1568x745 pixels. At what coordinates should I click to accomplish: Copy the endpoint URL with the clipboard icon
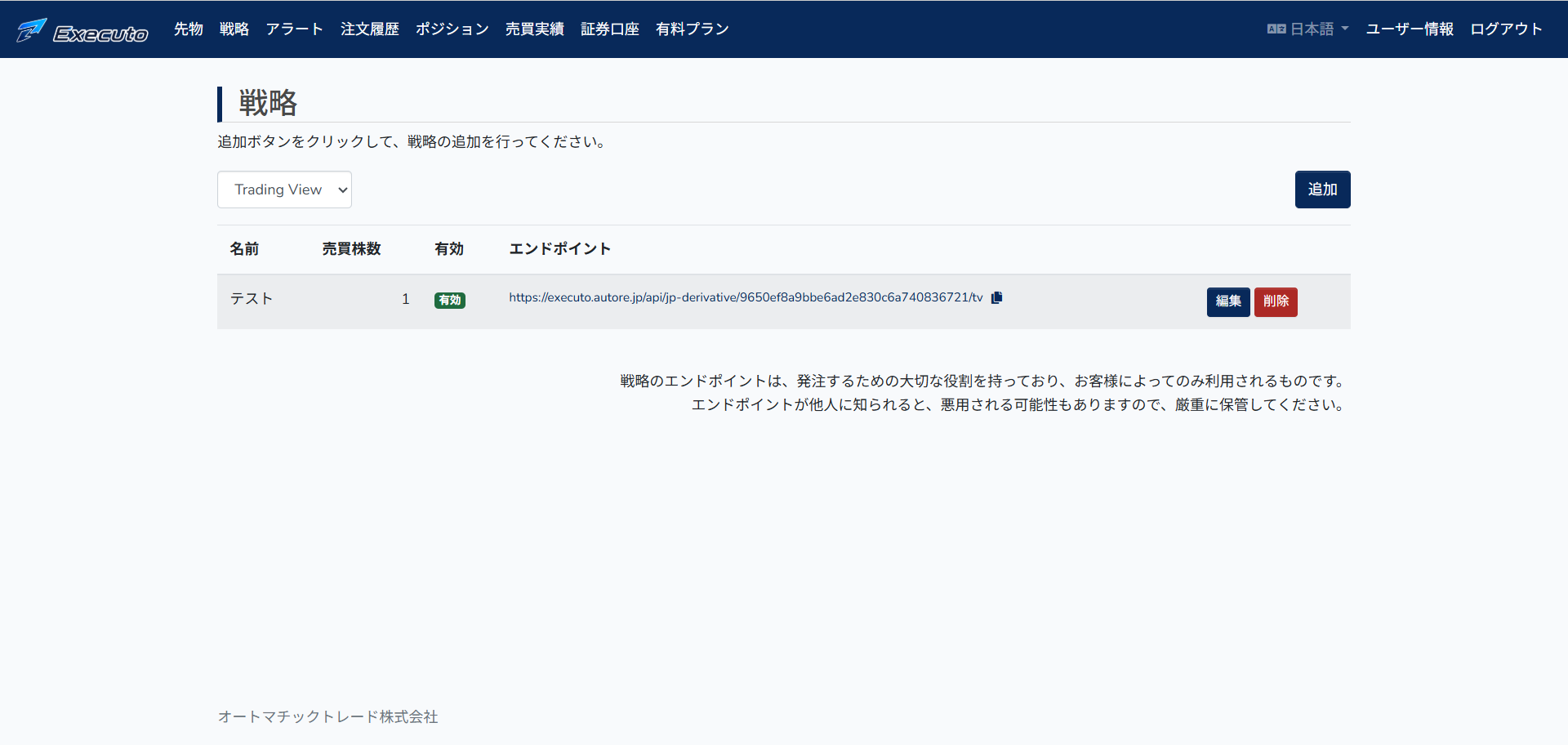coord(996,297)
